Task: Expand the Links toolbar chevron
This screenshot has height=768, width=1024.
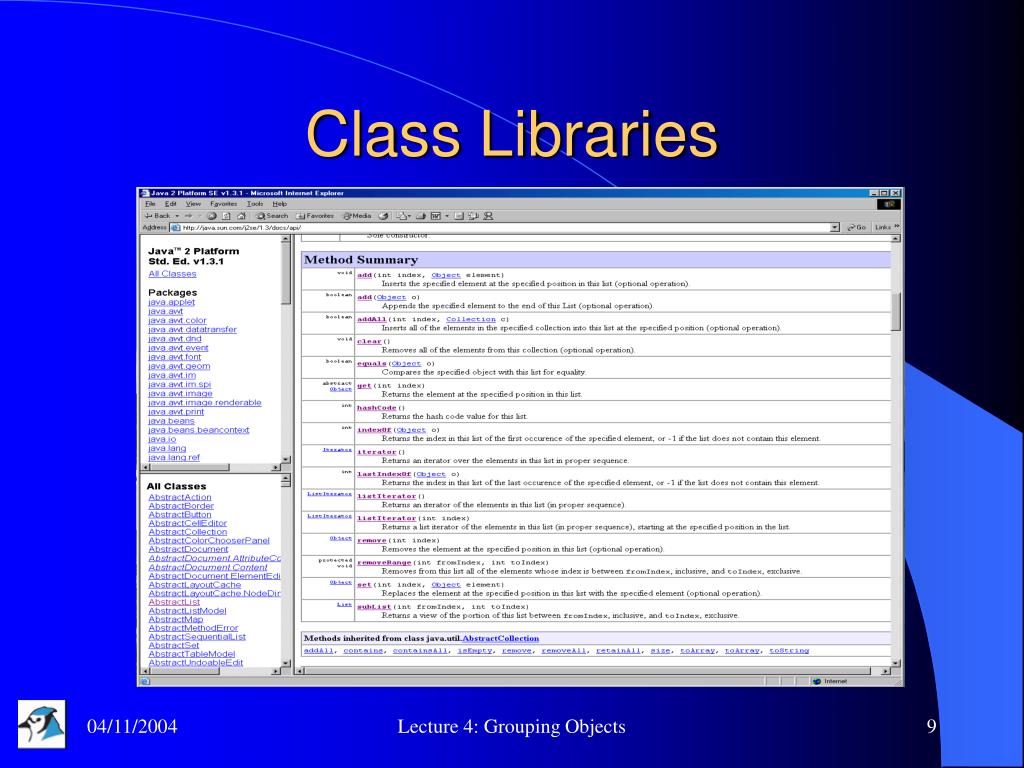Action: (897, 227)
